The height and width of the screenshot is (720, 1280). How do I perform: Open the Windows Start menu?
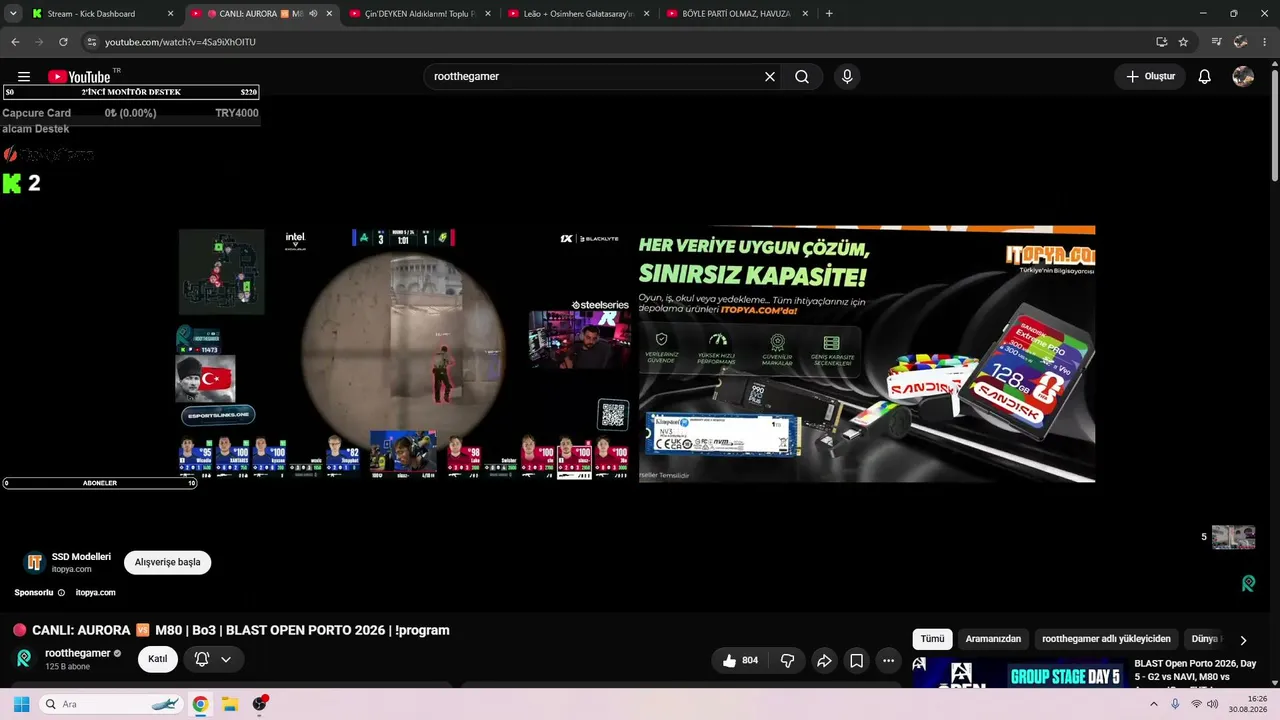pos(21,704)
